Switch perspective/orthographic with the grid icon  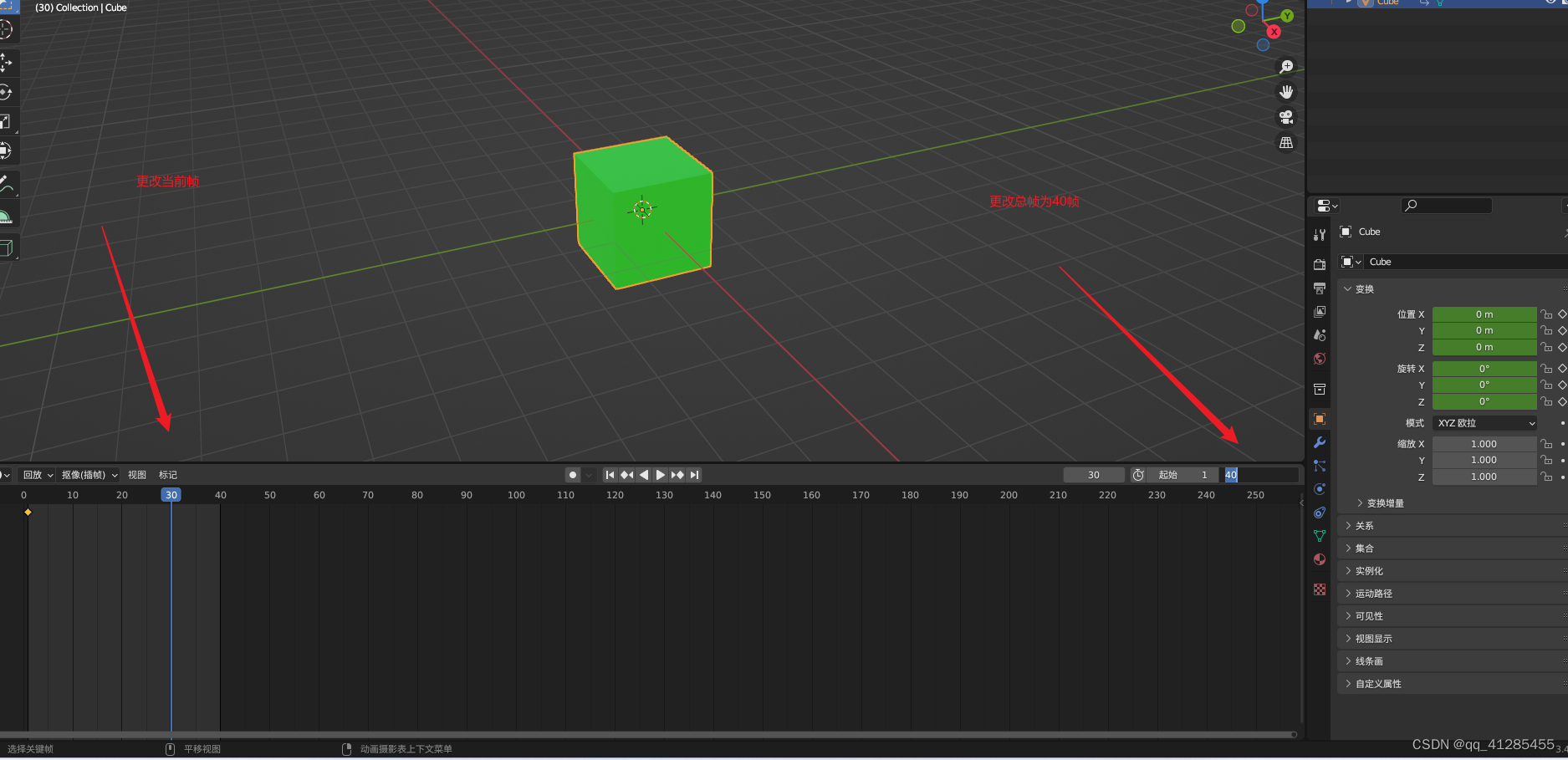click(1286, 143)
